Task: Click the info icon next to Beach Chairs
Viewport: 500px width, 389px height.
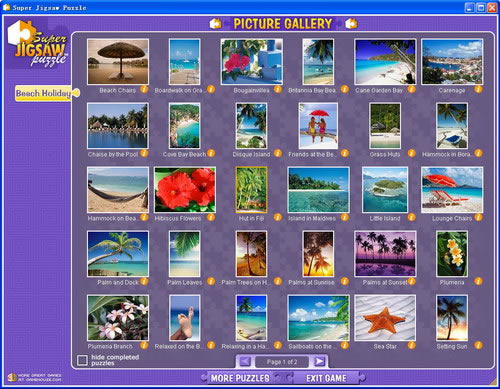Action: coord(144,89)
